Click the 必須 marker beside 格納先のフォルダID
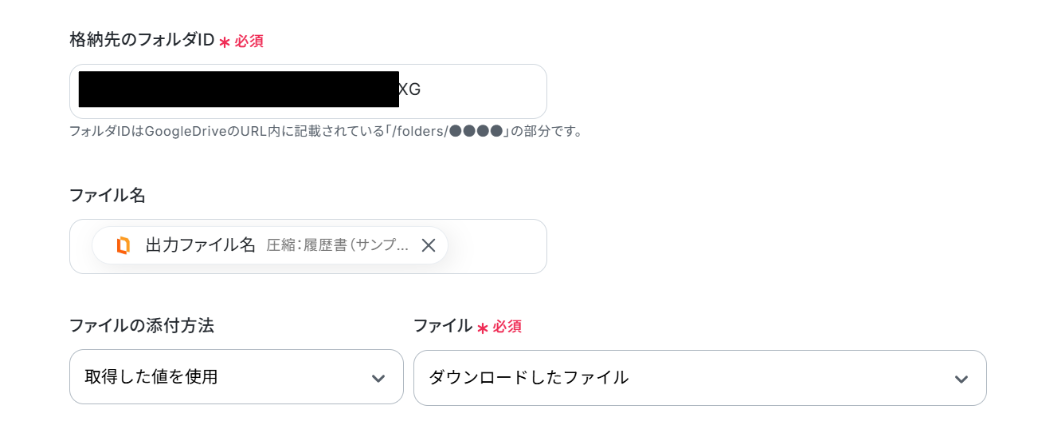Screen dimensions: 1056x435 248,41
